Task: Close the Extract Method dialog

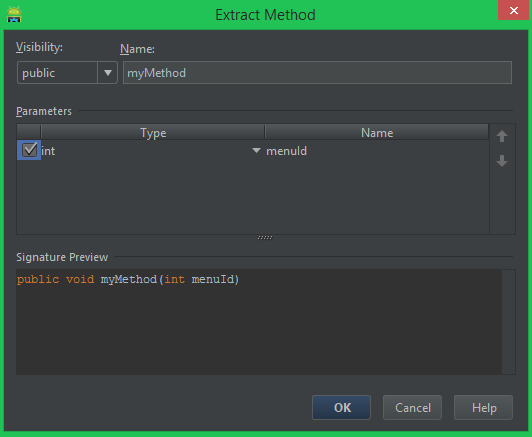Action: [x=513, y=11]
